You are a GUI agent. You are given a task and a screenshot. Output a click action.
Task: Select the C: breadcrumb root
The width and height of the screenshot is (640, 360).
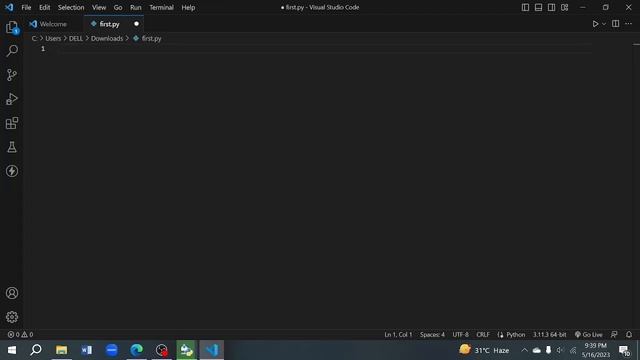(x=34, y=38)
